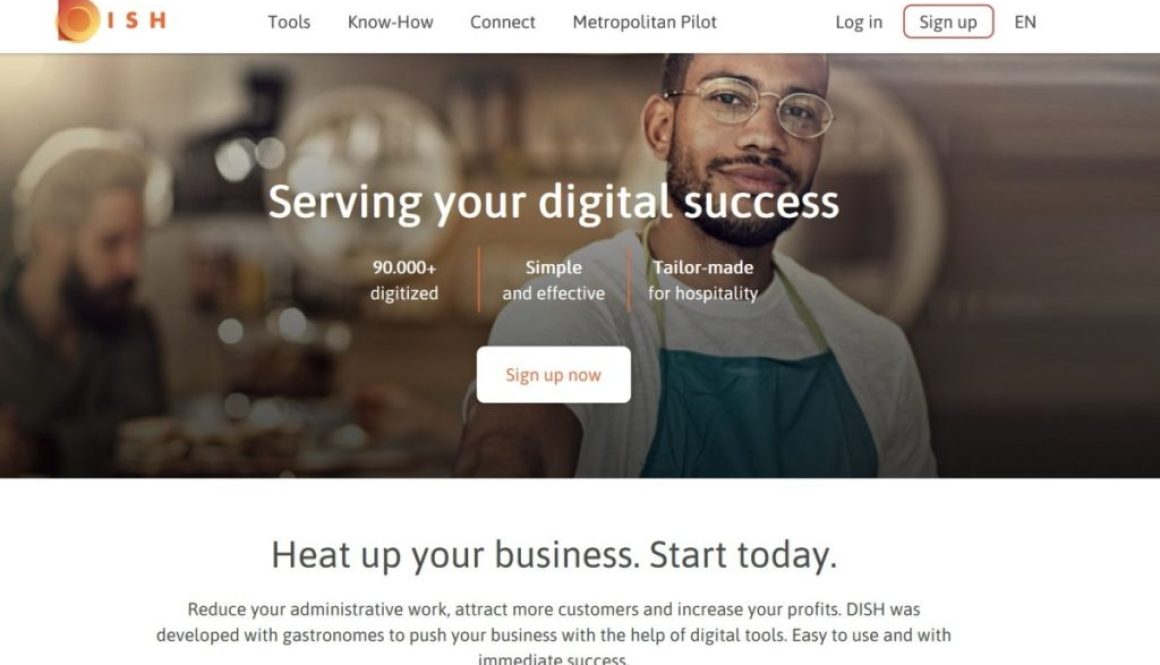Select the 90.000+ digitized stat
The image size is (1160, 665).
click(x=404, y=280)
